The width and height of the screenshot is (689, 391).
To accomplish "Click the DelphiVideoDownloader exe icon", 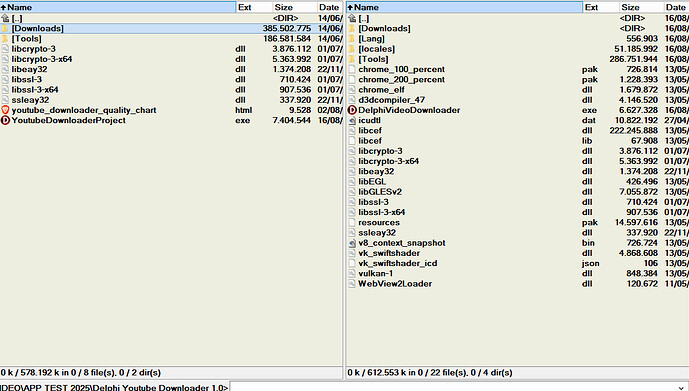I will [352, 110].
